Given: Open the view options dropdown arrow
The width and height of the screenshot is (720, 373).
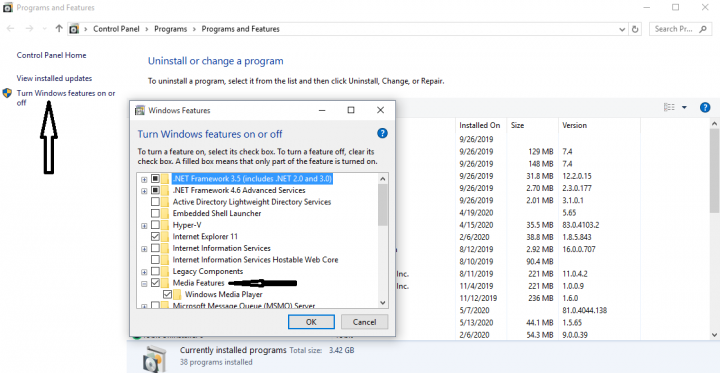Looking at the screenshot, I should coord(684,107).
